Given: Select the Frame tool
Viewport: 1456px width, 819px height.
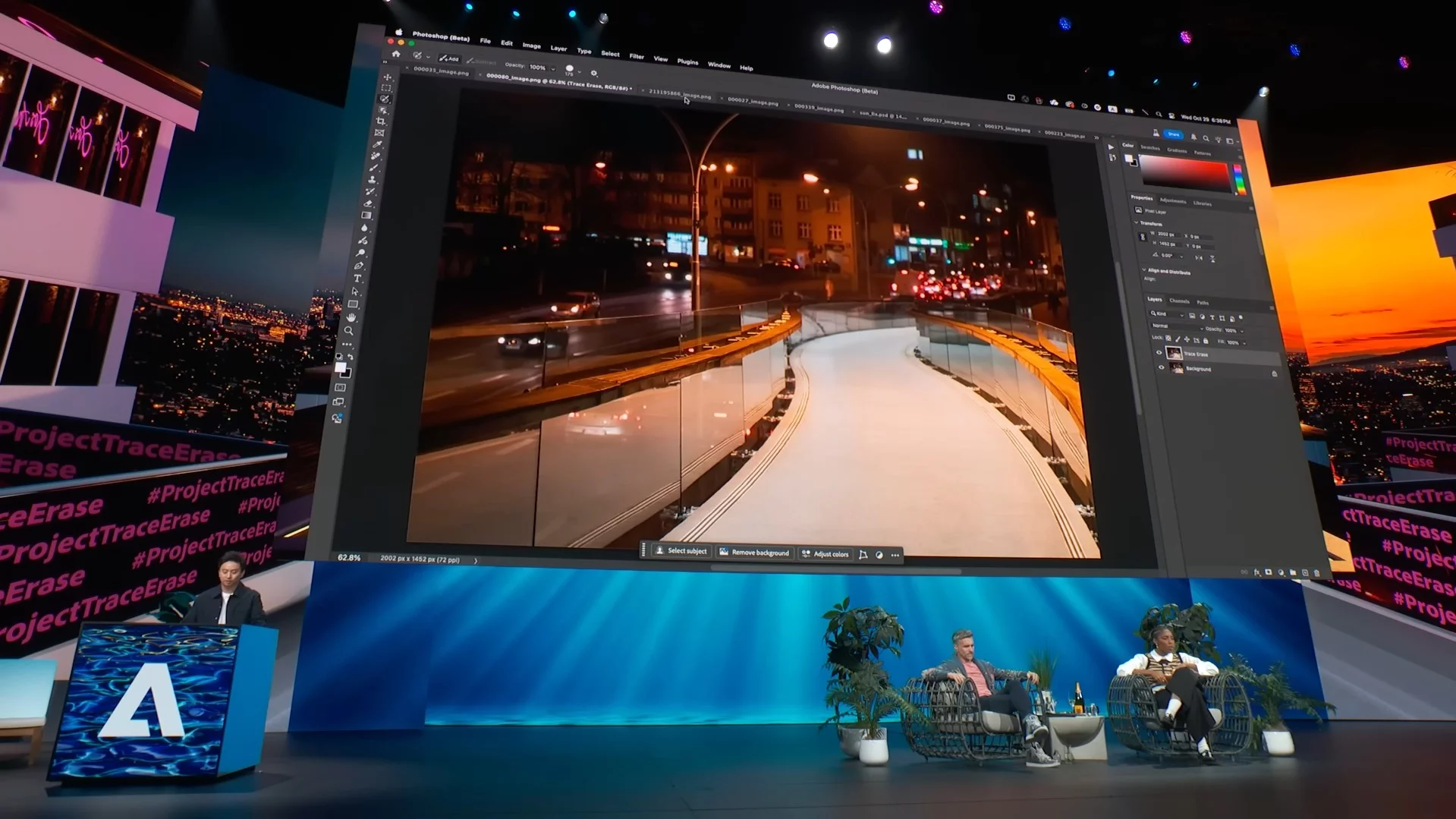Looking at the screenshot, I should point(379,133).
